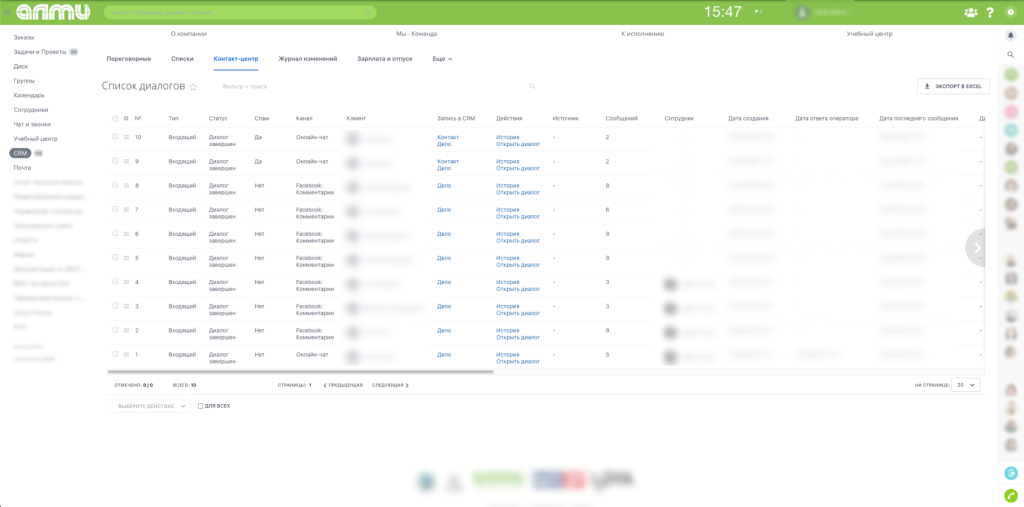The height and width of the screenshot is (507, 1024).
Task: Open the notifications bell in right panel
Action: coord(1010,37)
